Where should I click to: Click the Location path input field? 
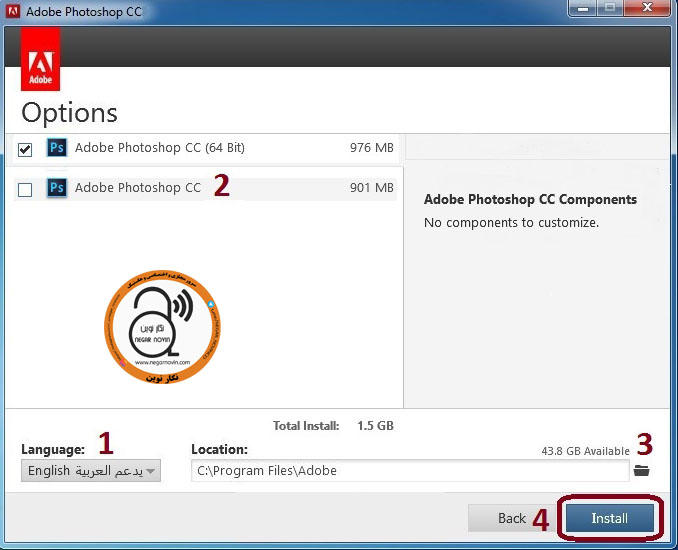click(410, 470)
